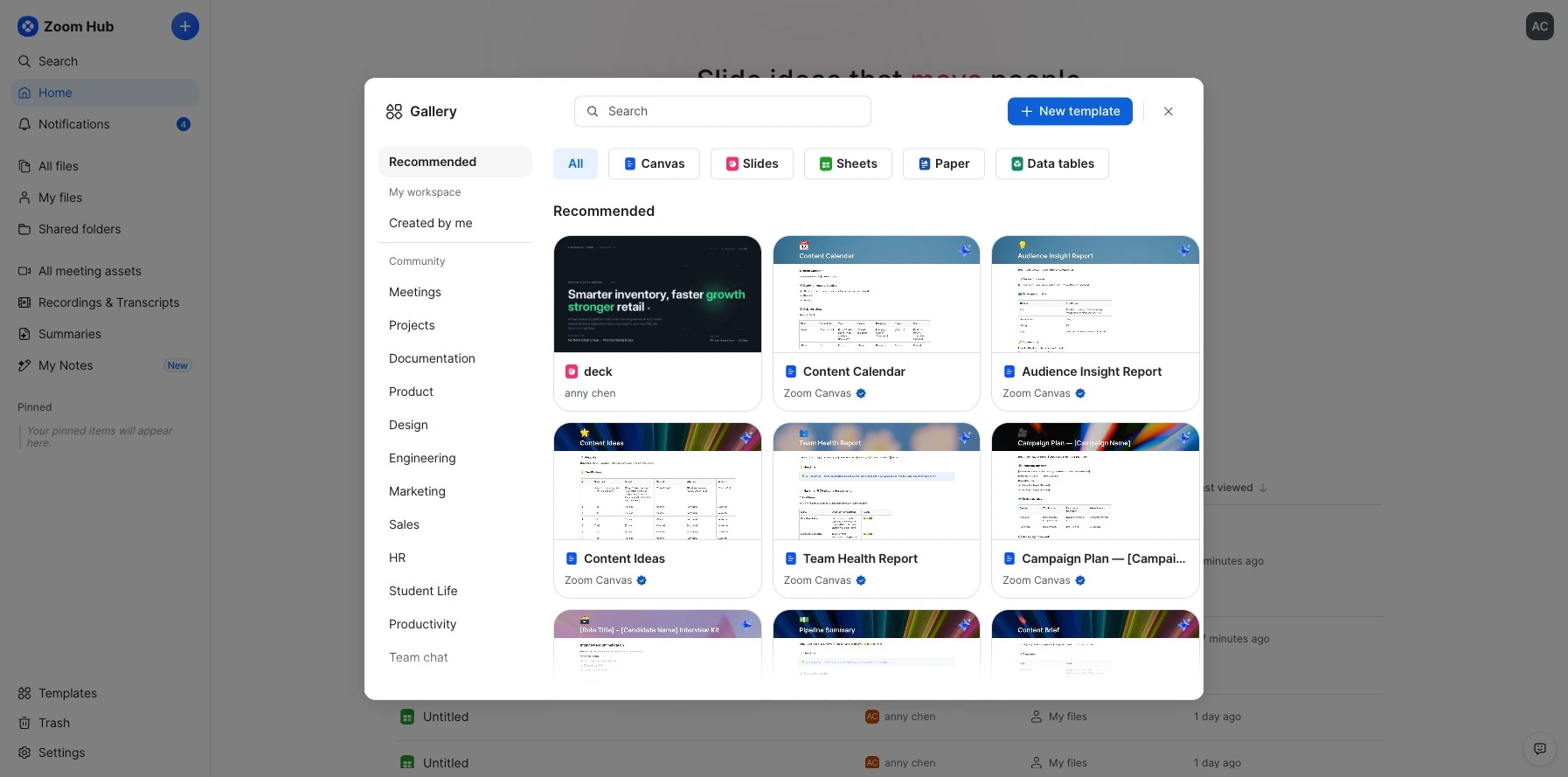Select the Recommended category
This screenshot has width=1568, height=777.
tap(455, 162)
